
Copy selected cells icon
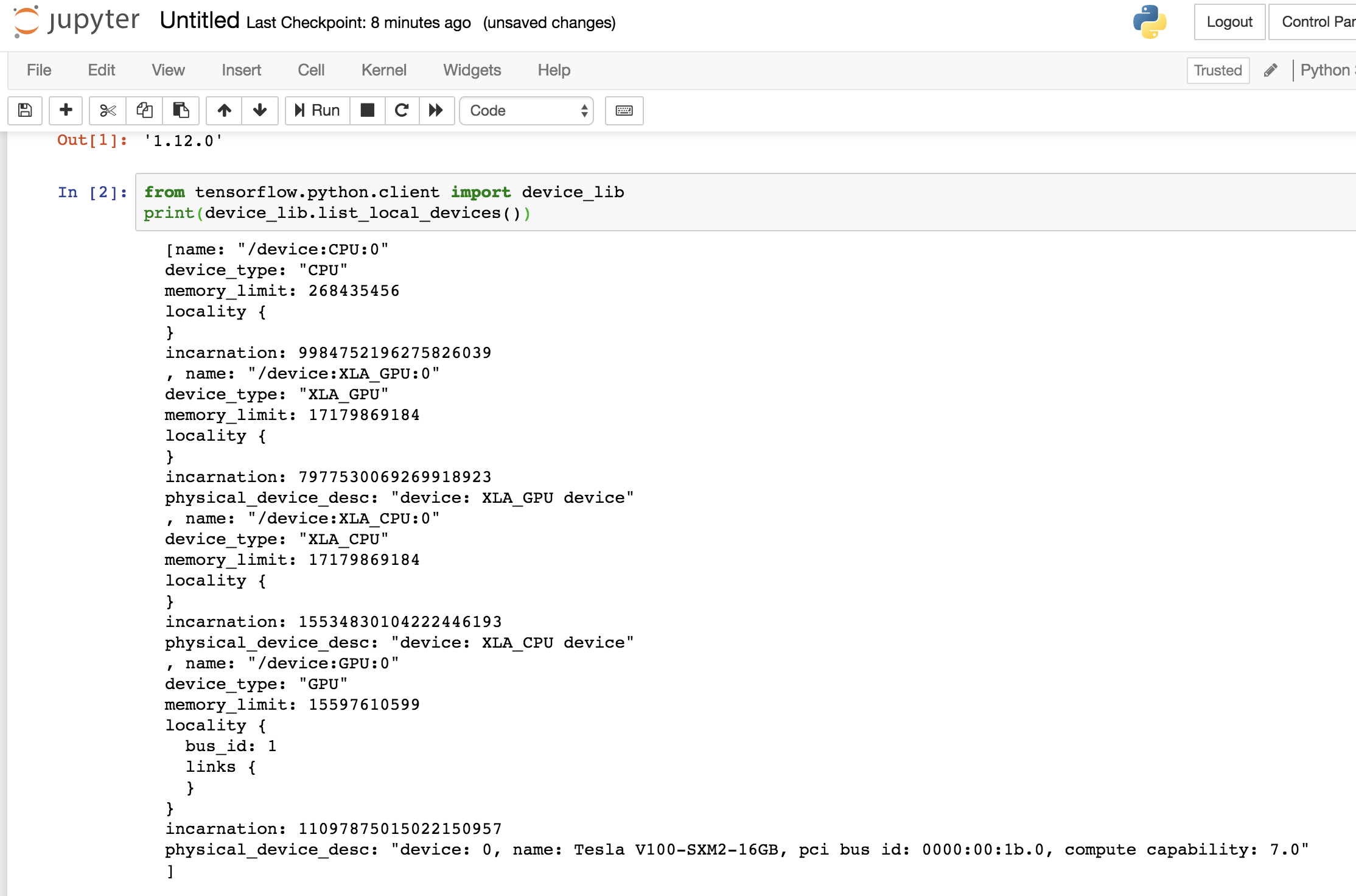[x=144, y=110]
